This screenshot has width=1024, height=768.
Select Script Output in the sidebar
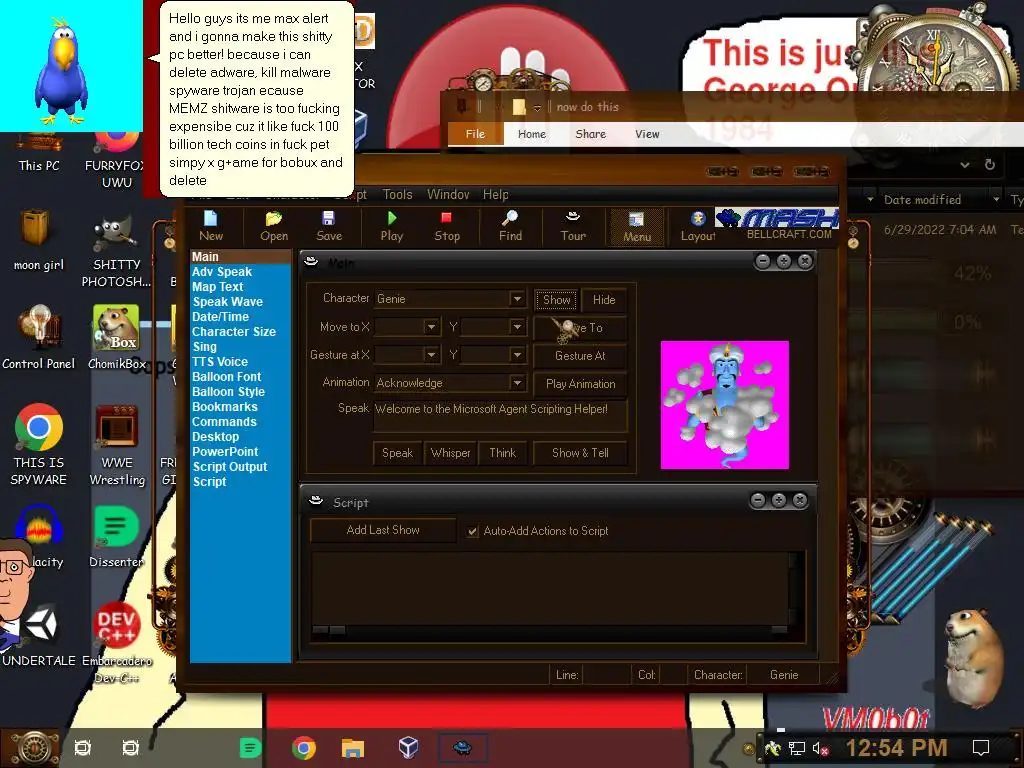pos(230,467)
